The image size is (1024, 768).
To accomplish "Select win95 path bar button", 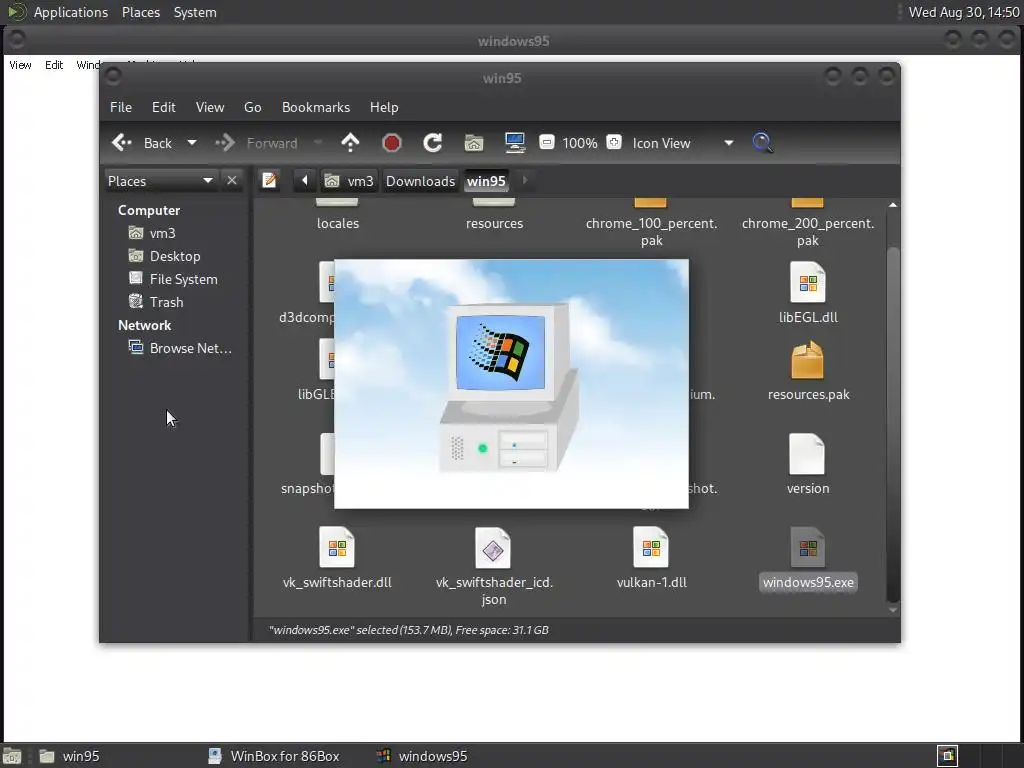I will pos(486,181).
